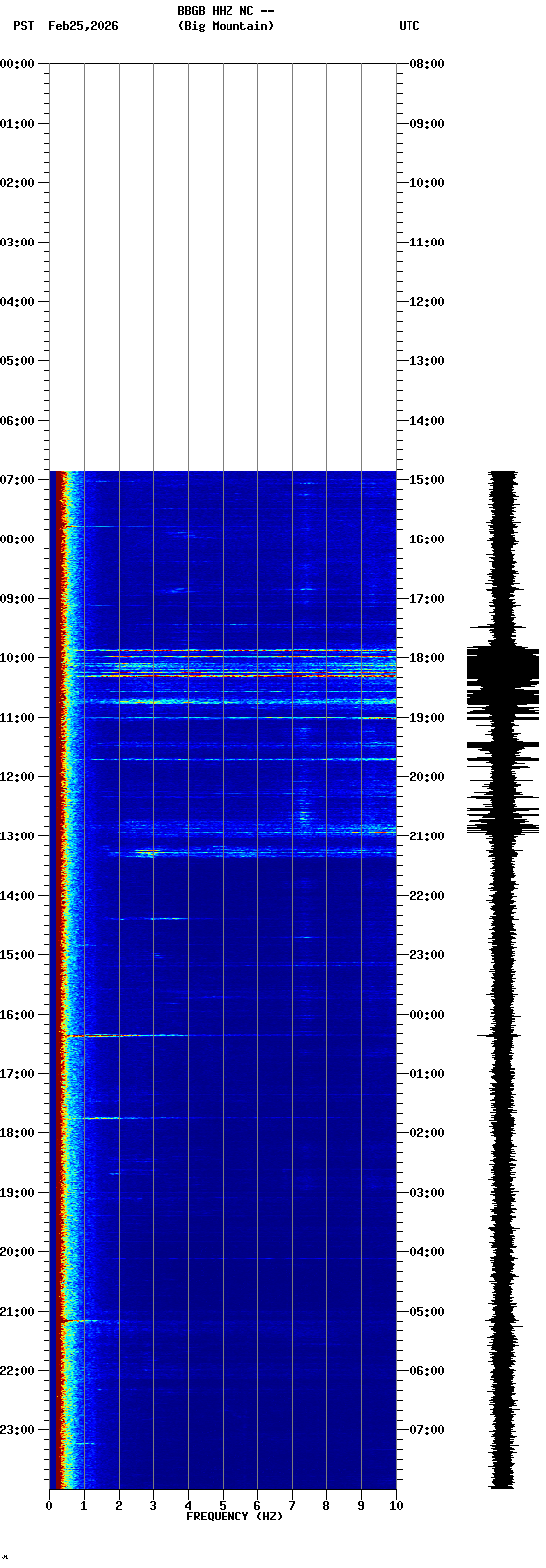Select the 17:00 label on UTC axis
Viewport: 546px width, 1568px height.
point(427,599)
